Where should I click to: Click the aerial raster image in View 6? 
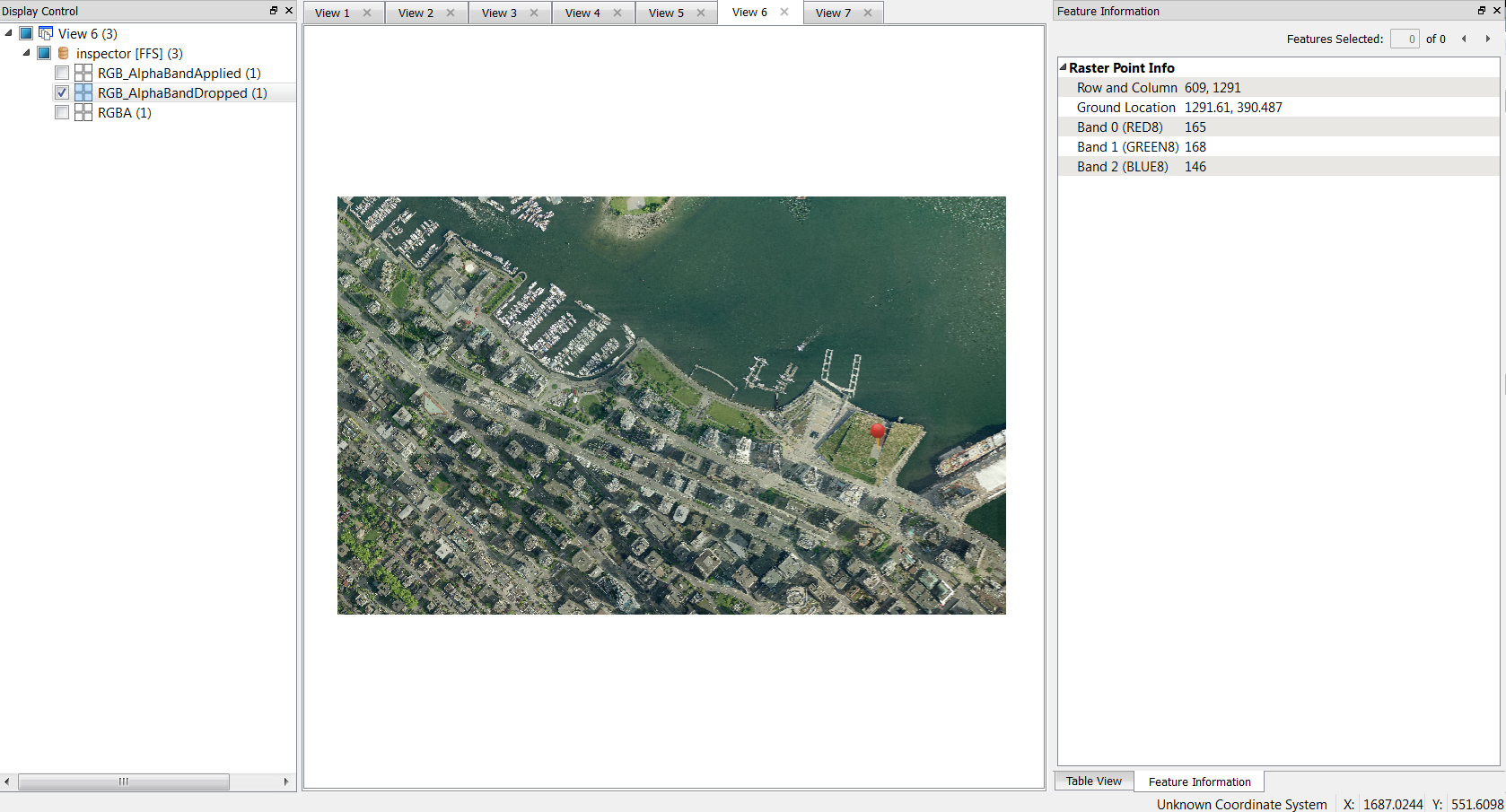tap(671, 406)
